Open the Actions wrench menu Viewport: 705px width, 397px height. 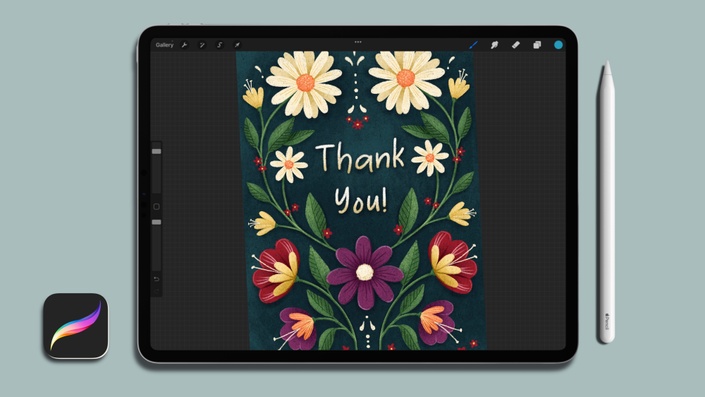[x=184, y=45]
